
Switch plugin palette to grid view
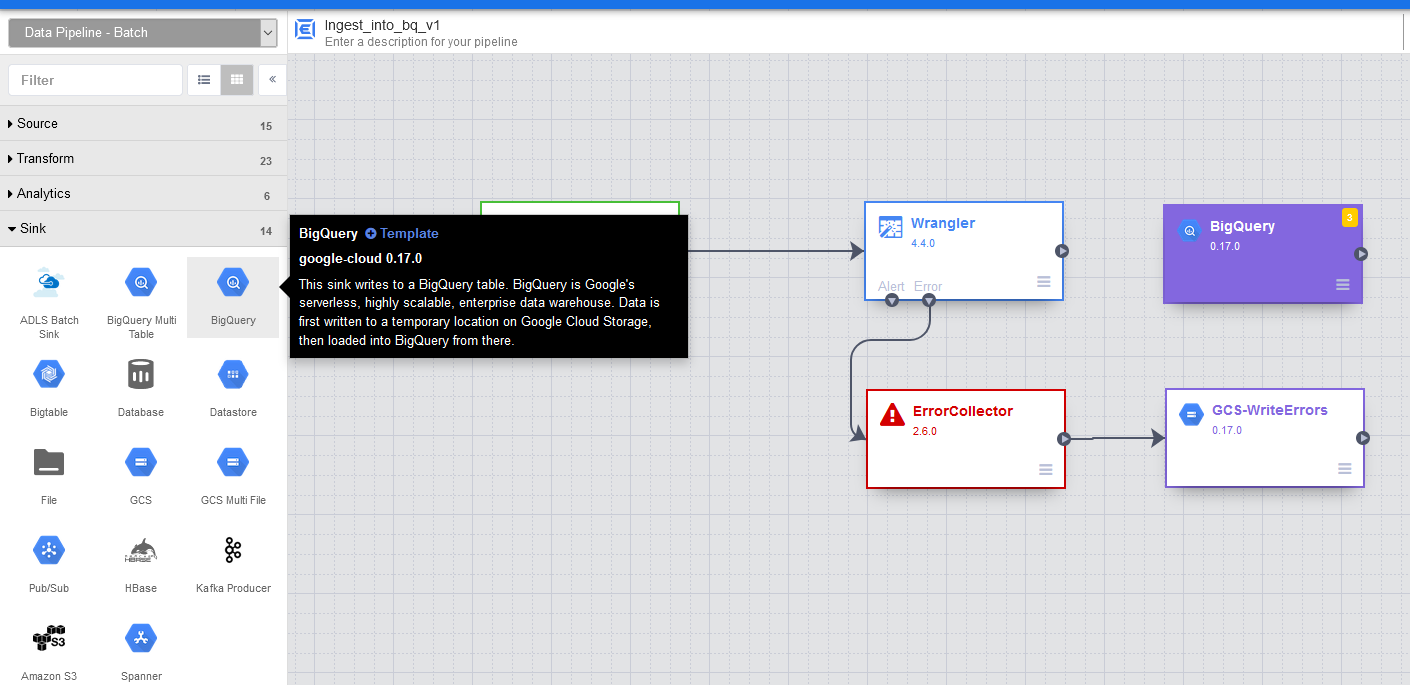click(x=237, y=80)
